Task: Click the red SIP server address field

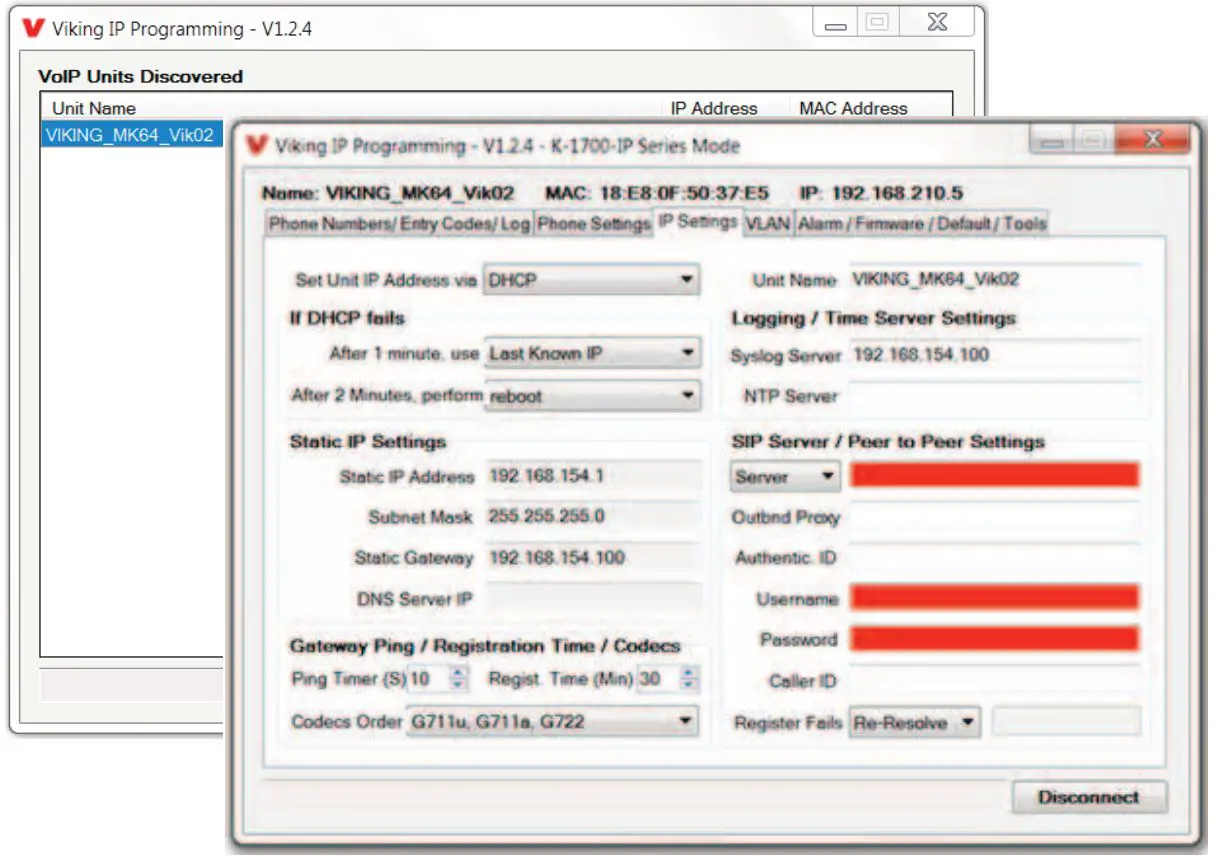Action: click(x=994, y=475)
